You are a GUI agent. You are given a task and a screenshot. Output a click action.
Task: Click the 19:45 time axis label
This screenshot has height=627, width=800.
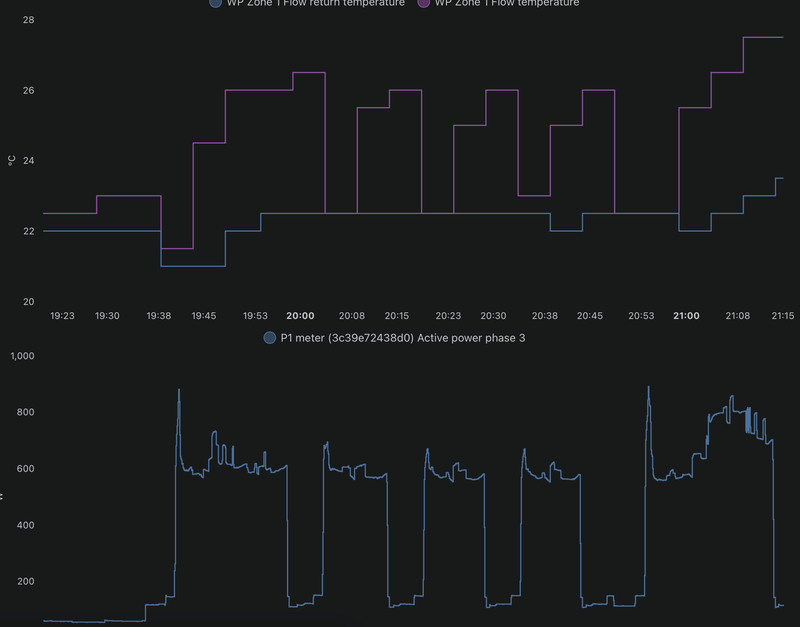pyautogui.click(x=204, y=316)
